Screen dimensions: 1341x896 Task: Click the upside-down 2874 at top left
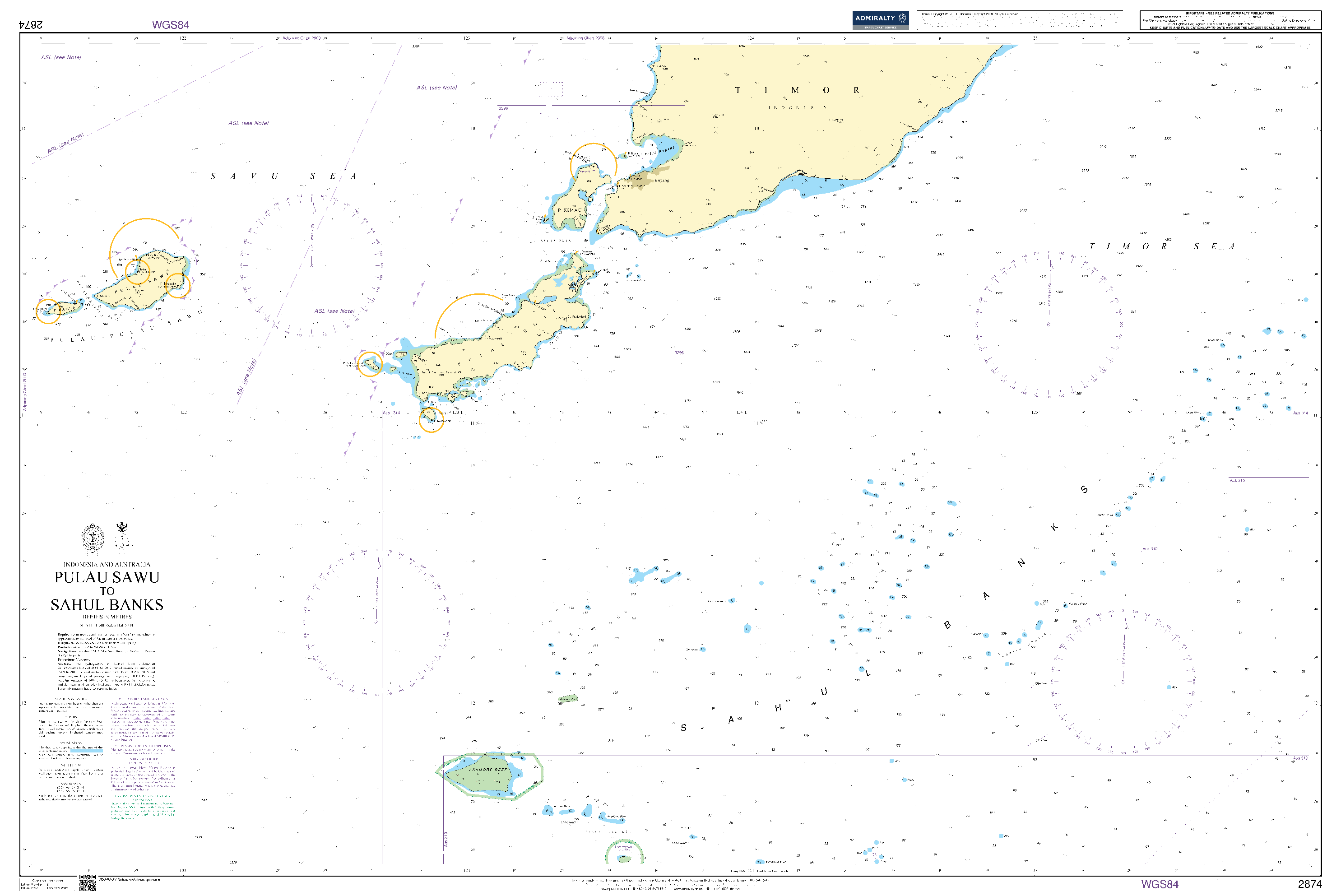30,24
